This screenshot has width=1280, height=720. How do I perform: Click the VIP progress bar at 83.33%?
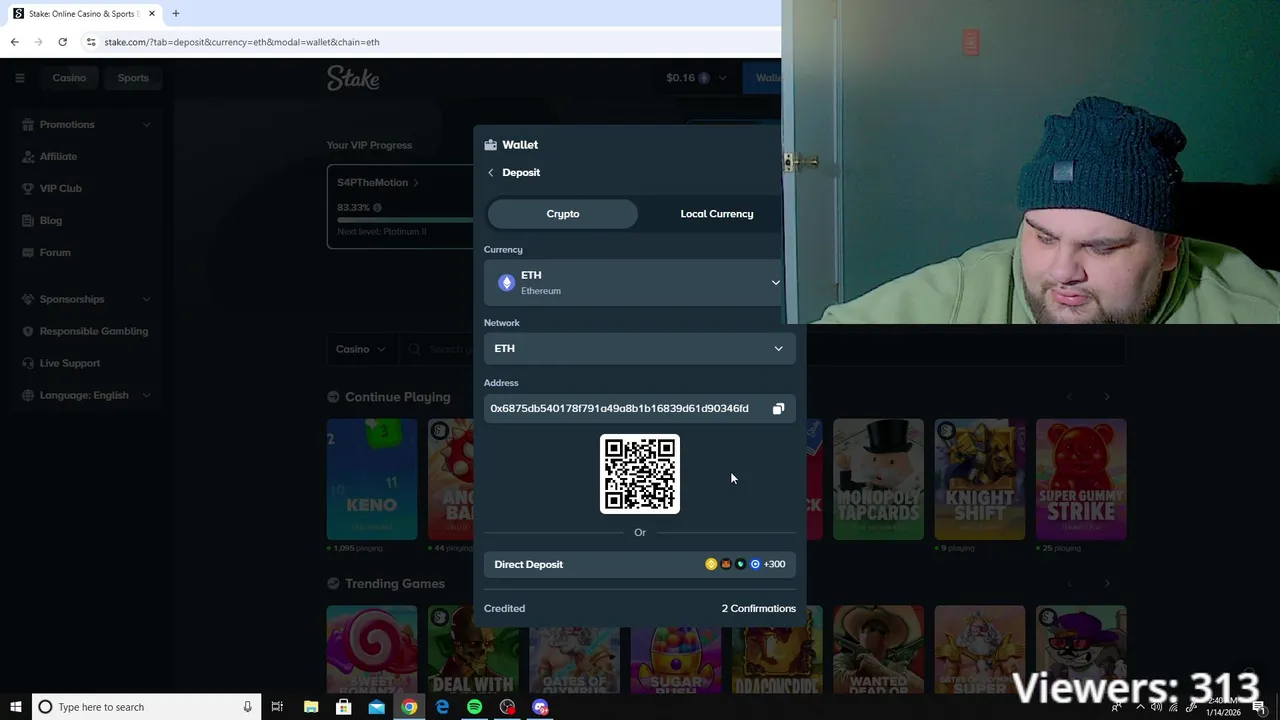405,219
